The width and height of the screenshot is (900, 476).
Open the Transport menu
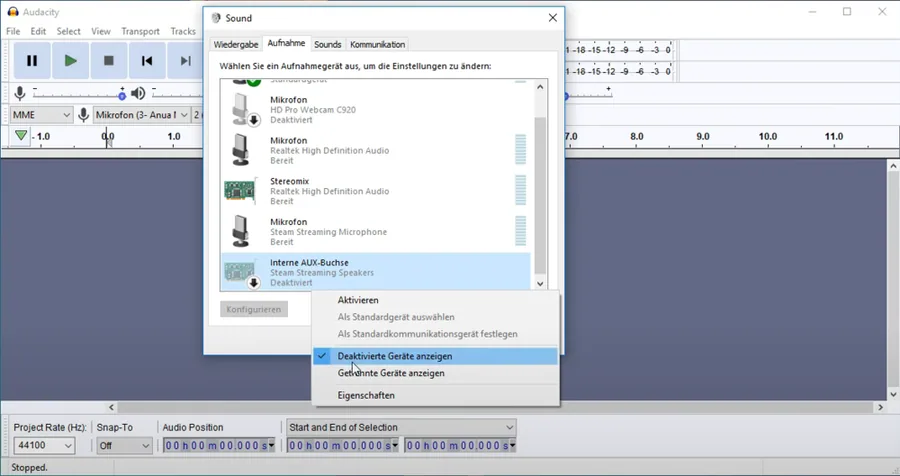(x=140, y=31)
